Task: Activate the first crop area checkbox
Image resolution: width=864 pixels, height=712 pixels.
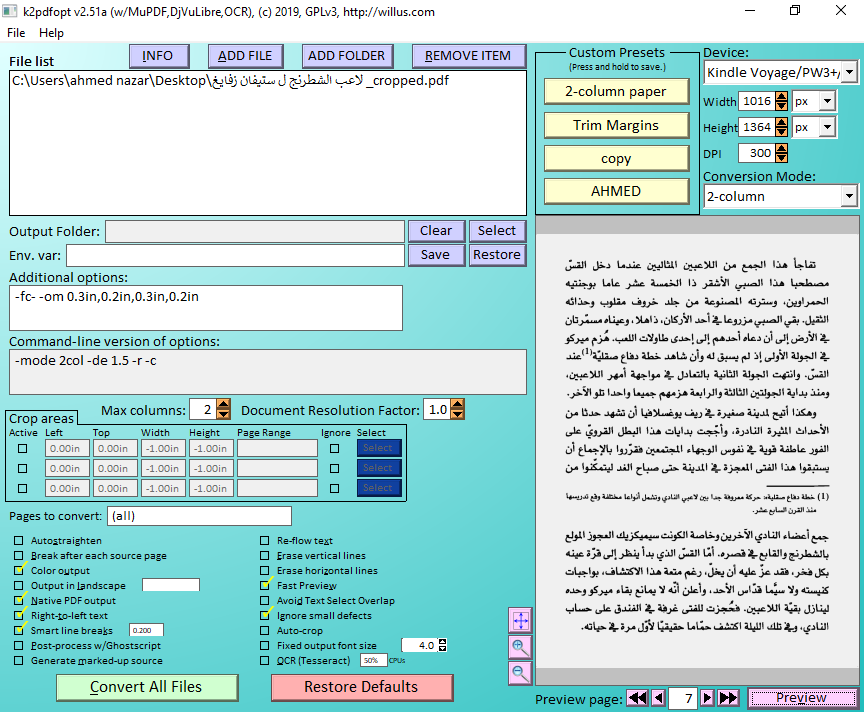Action: coord(23,449)
